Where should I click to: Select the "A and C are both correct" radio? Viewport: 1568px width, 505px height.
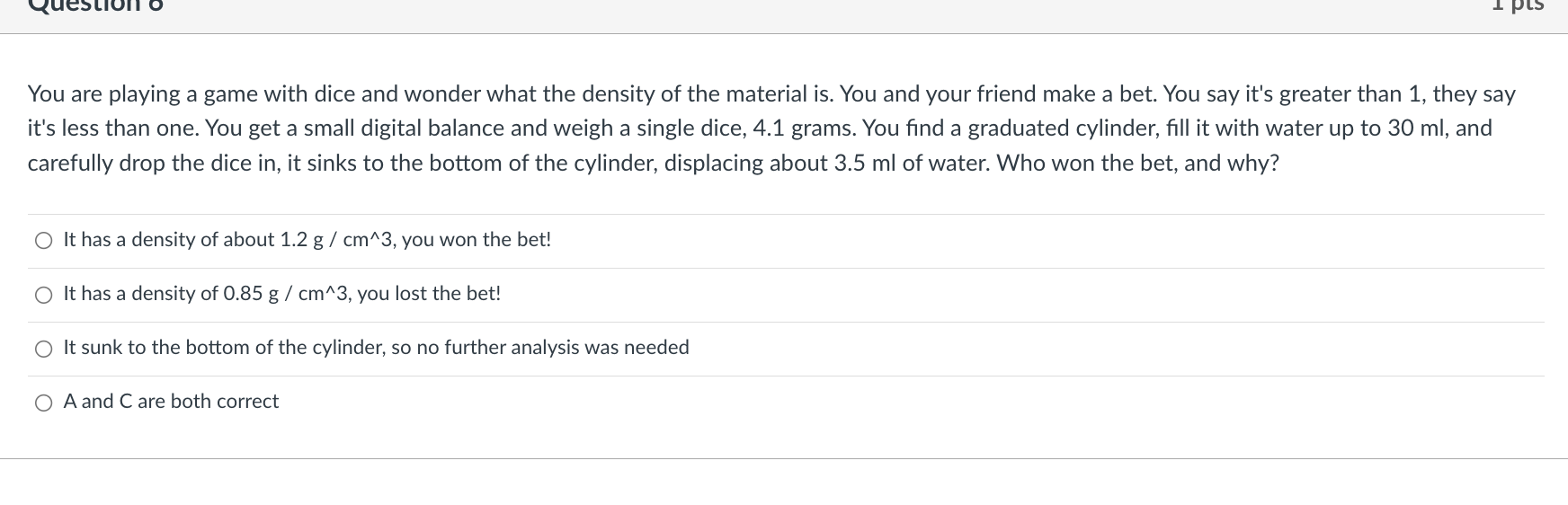pos(44,403)
